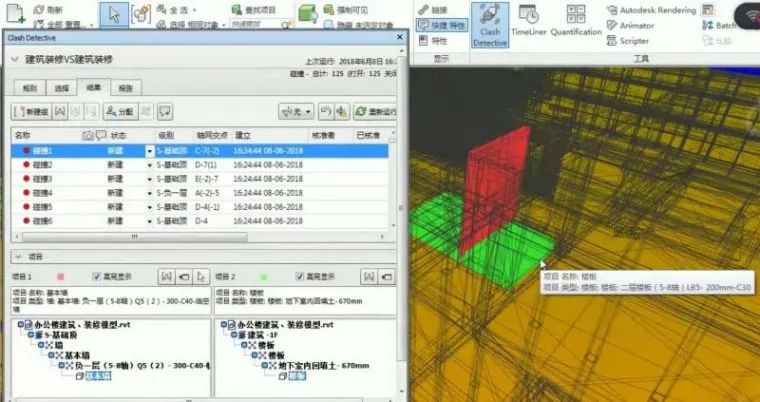
Task: Open status dropdown for 碰撞3 row
Action: pyautogui.click(x=149, y=179)
